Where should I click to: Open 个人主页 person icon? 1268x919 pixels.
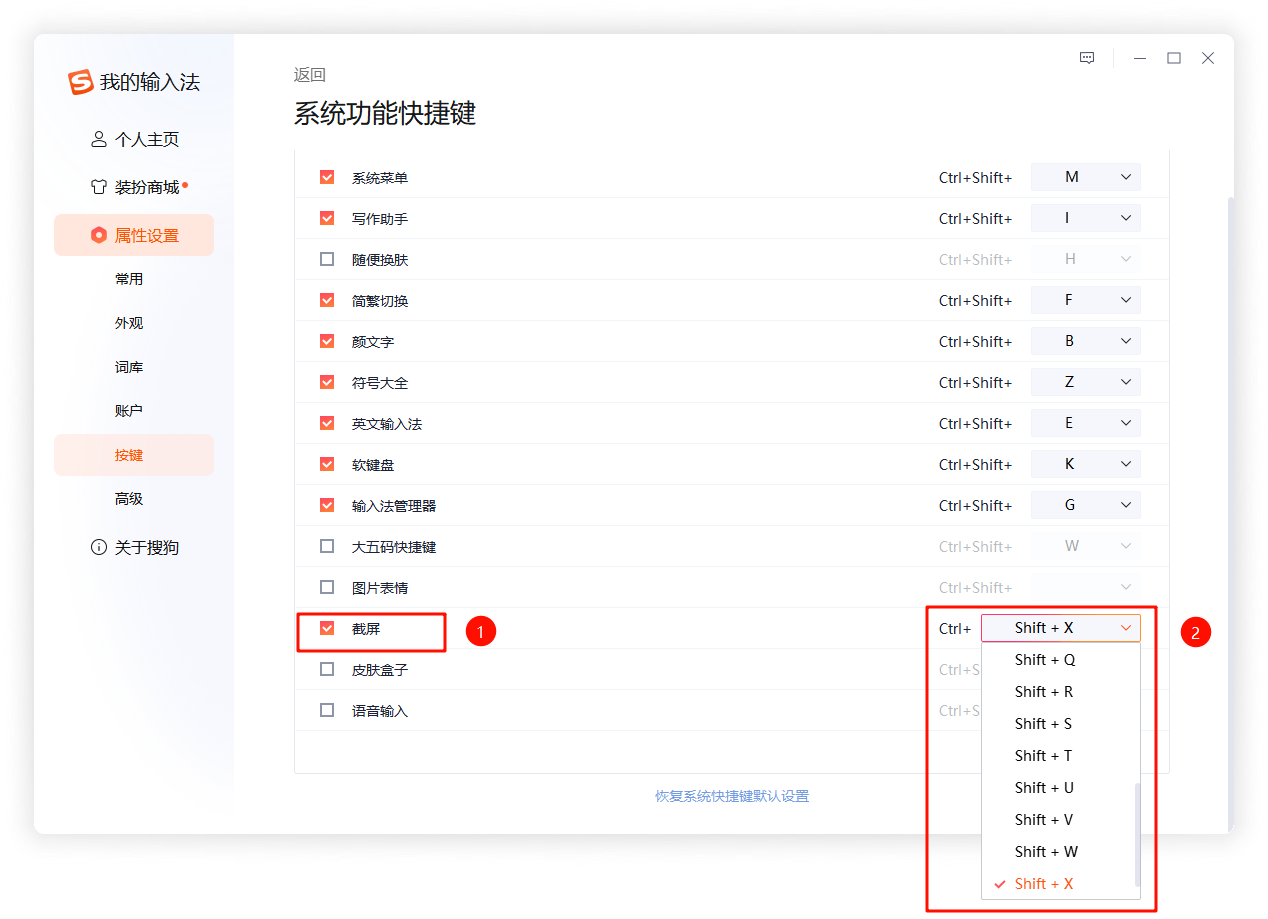pyautogui.click(x=99, y=139)
